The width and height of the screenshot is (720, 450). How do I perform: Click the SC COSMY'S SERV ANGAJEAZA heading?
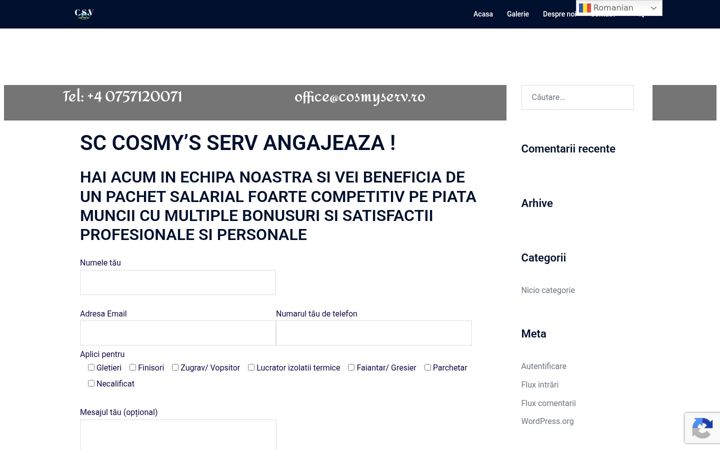[238, 143]
